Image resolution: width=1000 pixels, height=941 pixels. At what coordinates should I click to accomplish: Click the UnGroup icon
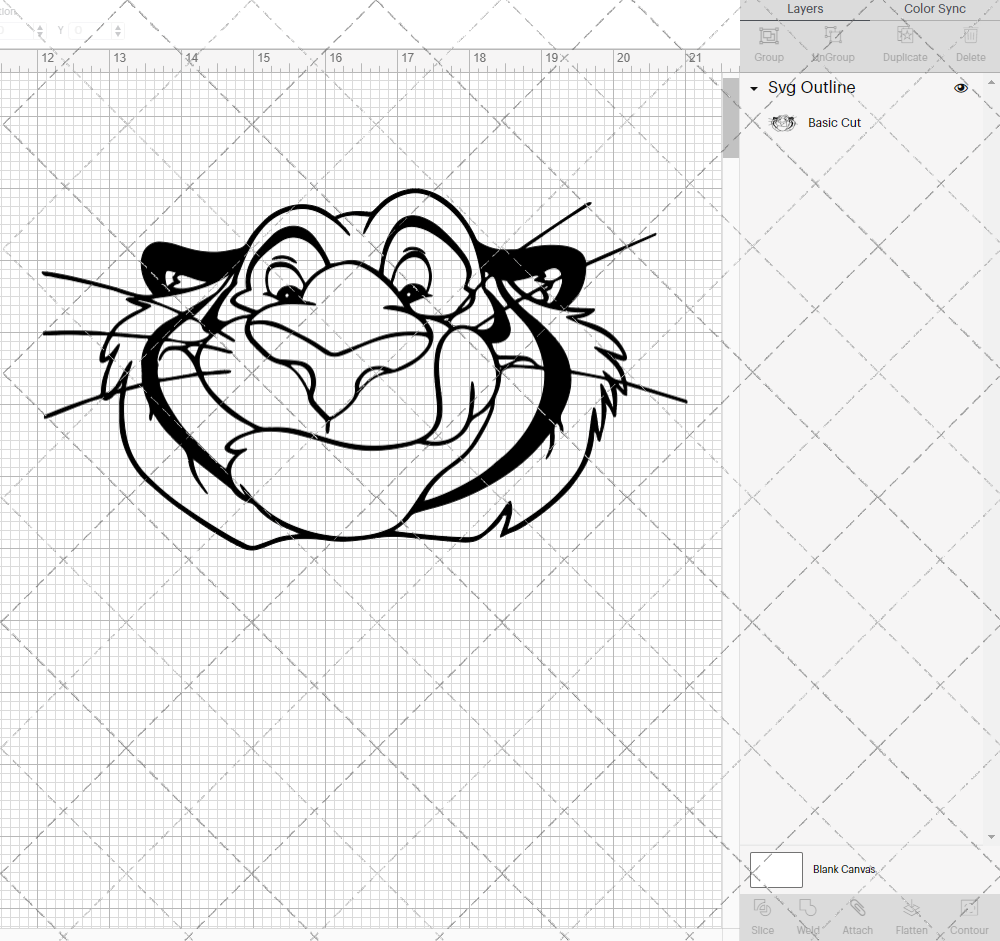pos(832,42)
